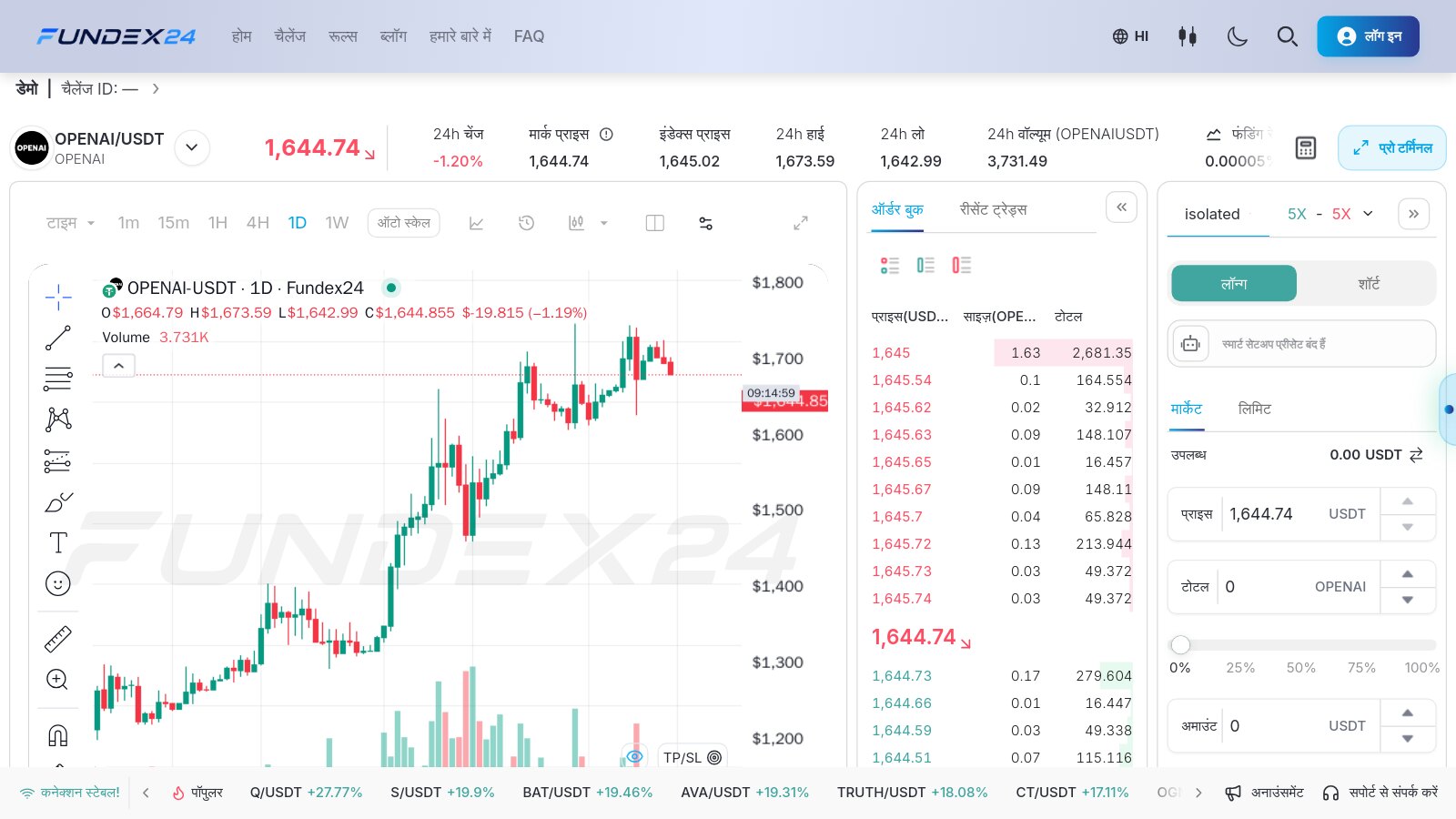The width and height of the screenshot is (1456, 819).
Task: Select the Short (शॉर्ट) position toggle
Action: (x=1369, y=283)
